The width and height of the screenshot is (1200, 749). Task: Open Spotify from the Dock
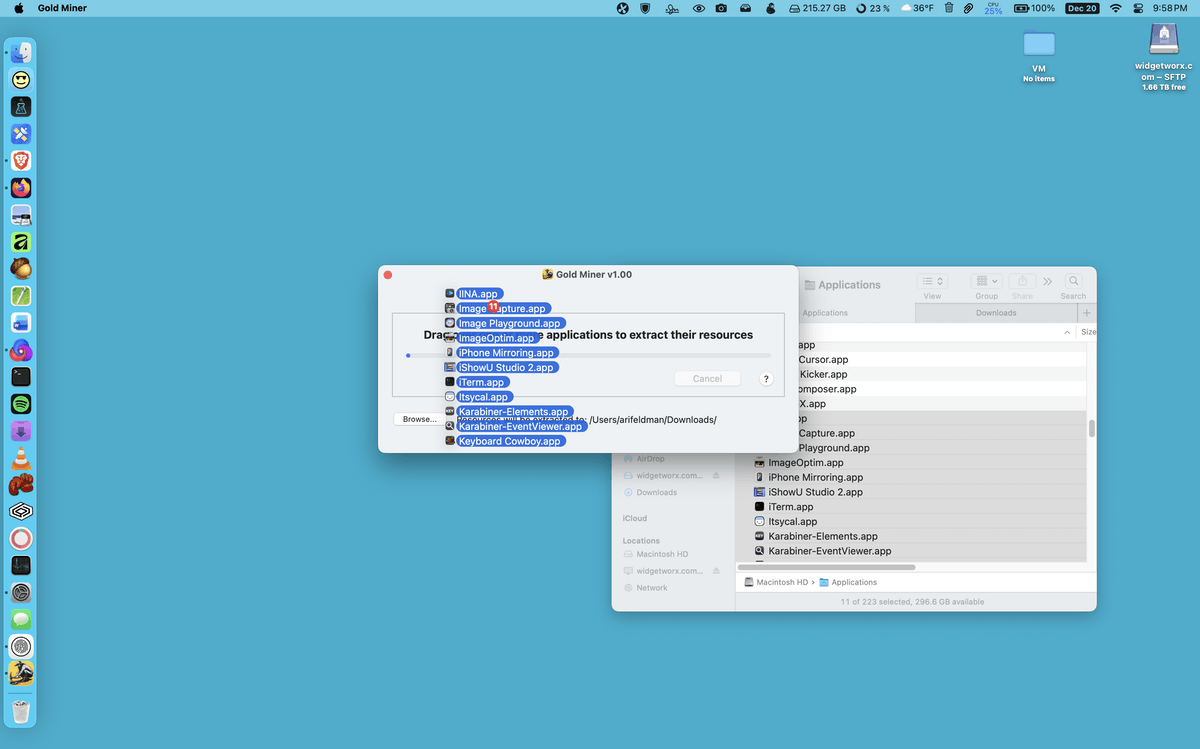21,404
